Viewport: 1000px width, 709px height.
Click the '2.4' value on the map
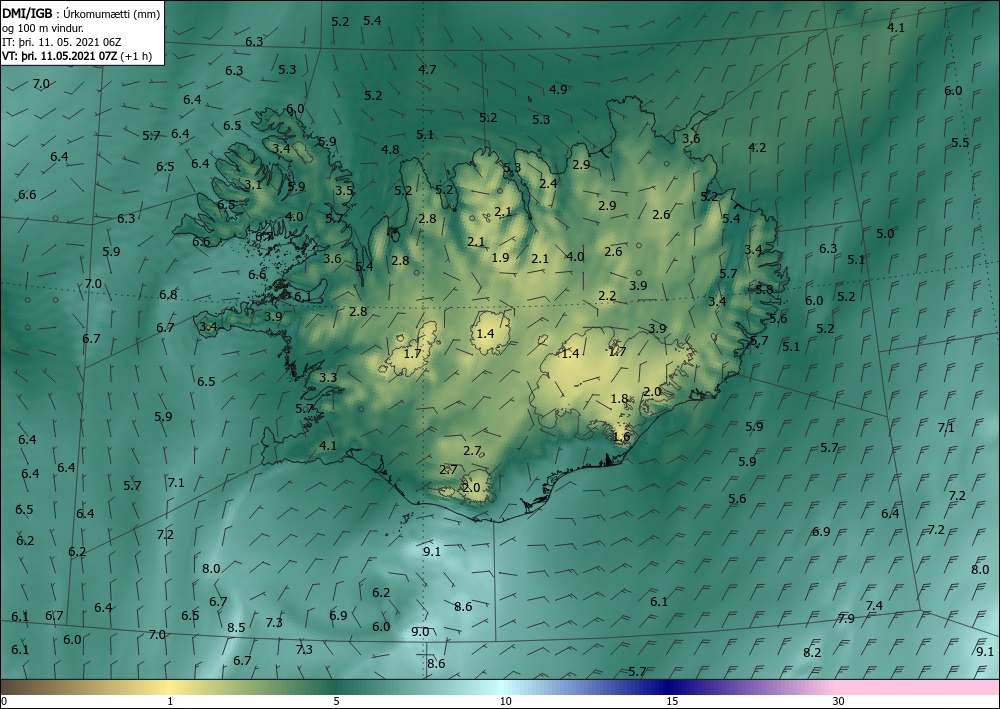(x=548, y=184)
